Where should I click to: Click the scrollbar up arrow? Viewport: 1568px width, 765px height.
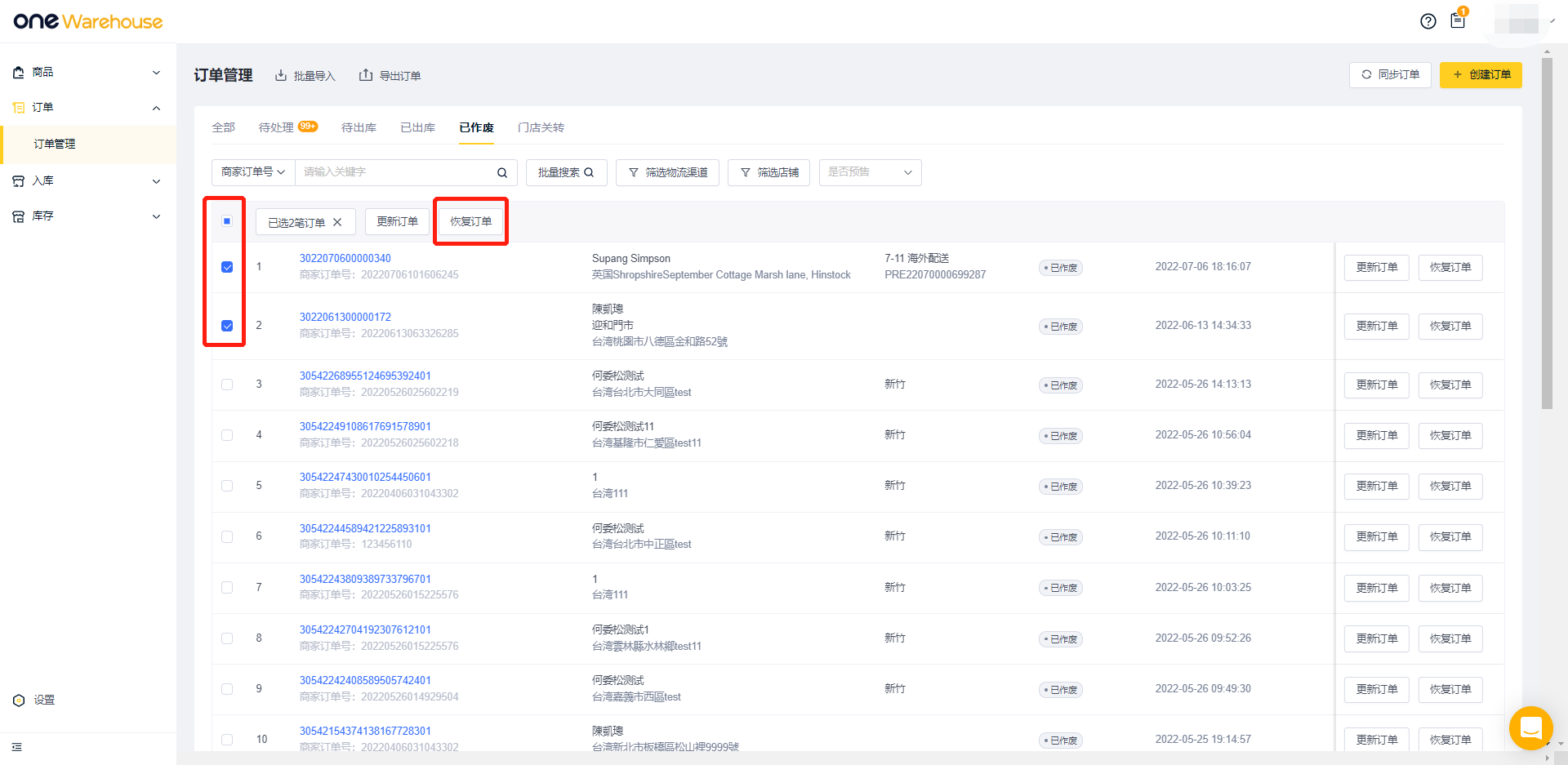point(1547,51)
